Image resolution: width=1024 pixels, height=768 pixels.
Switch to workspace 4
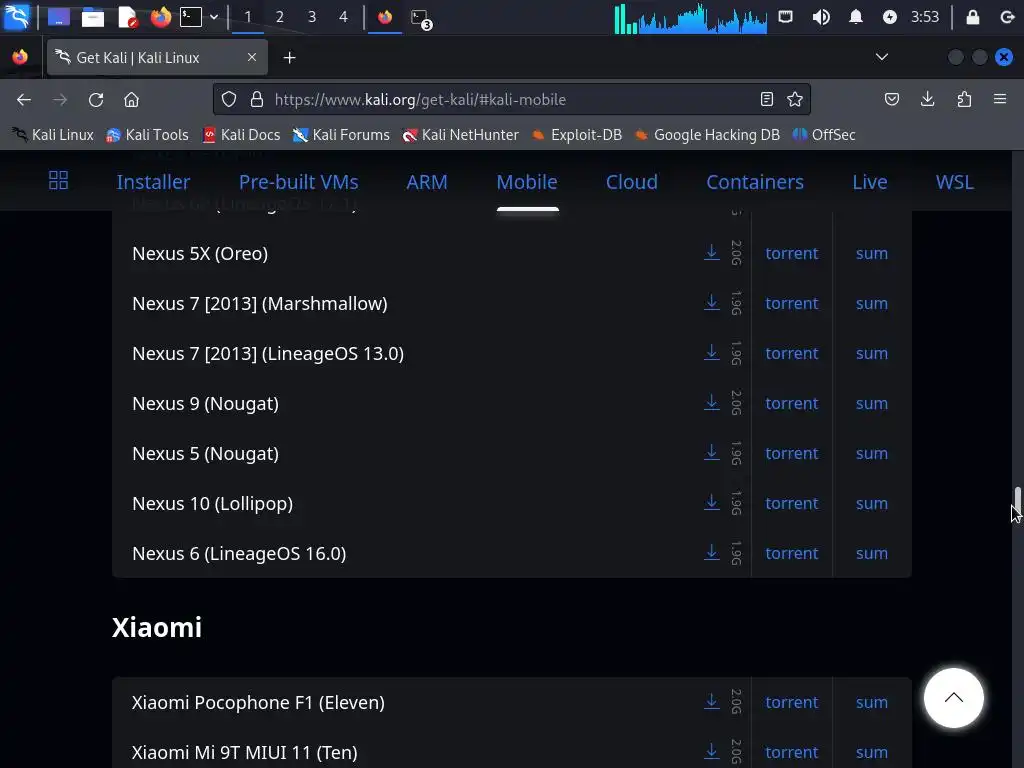[344, 17]
